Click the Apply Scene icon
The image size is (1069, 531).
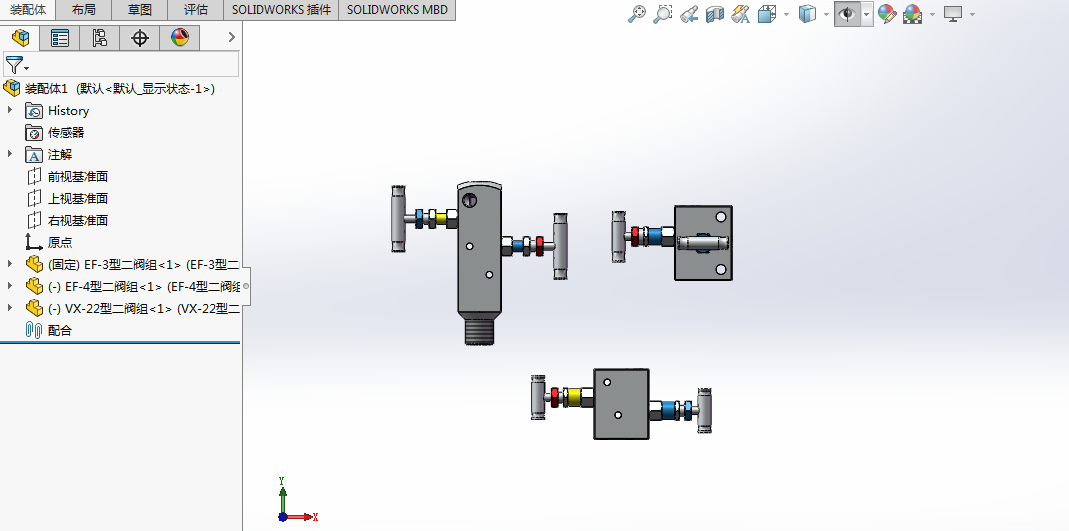(912, 14)
